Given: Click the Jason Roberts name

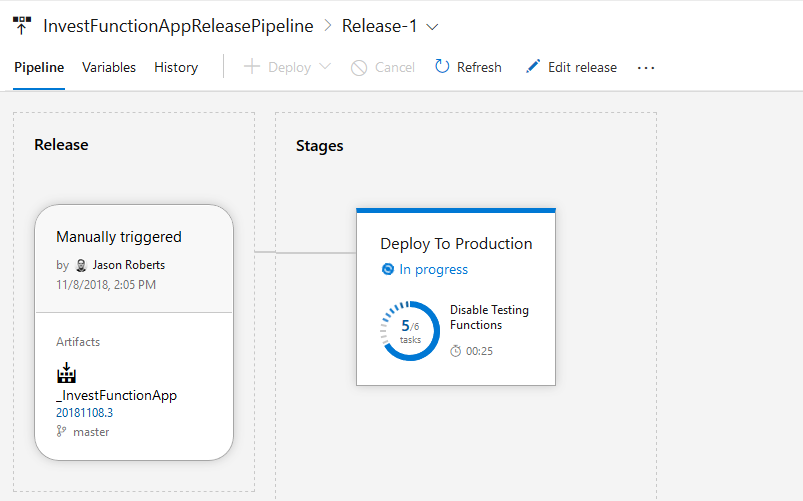Looking at the screenshot, I should (x=129, y=265).
